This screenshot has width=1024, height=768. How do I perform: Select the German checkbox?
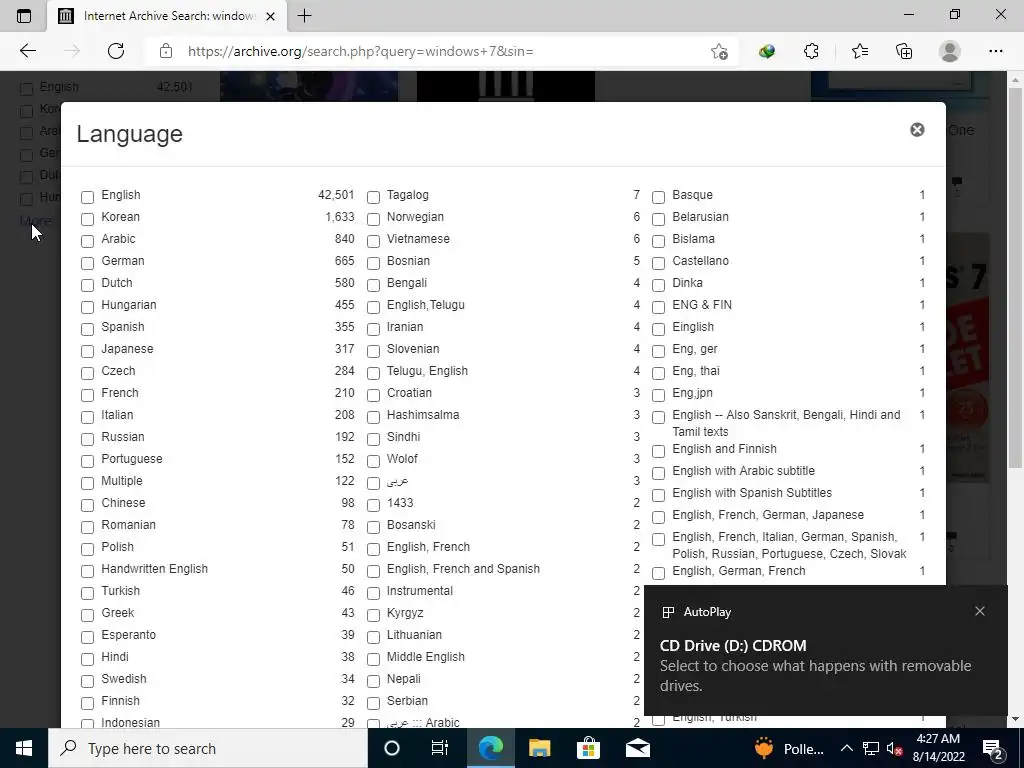(x=88, y=263)
